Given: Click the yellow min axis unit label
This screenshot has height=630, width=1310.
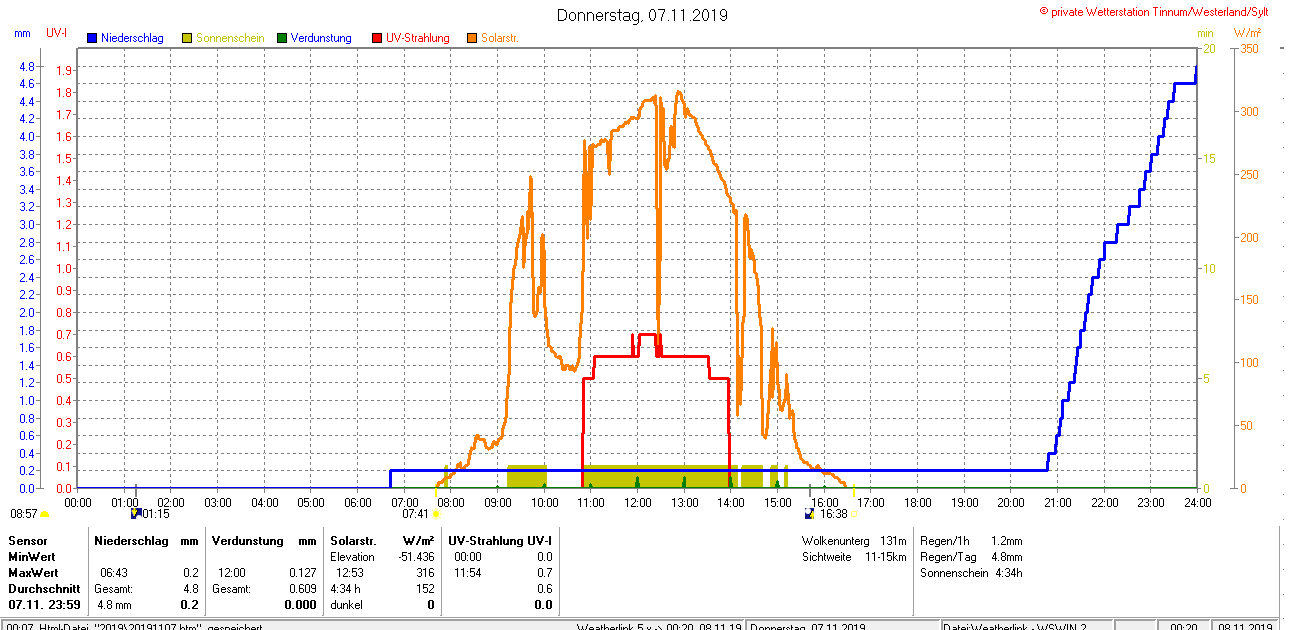Looking at the screenshot, I should (x=1206, y=33).
